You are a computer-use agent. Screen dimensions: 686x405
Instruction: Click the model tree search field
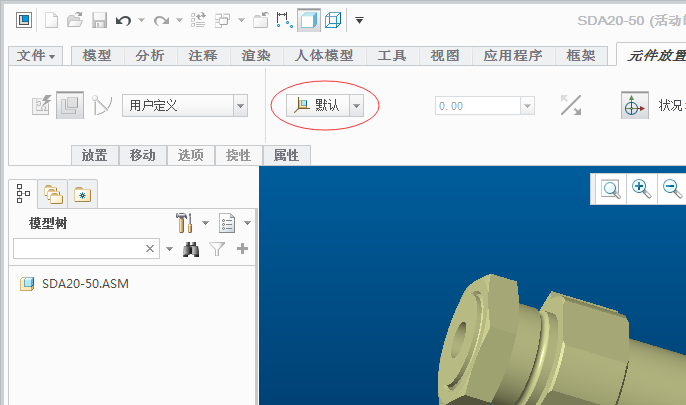(87, 248)
